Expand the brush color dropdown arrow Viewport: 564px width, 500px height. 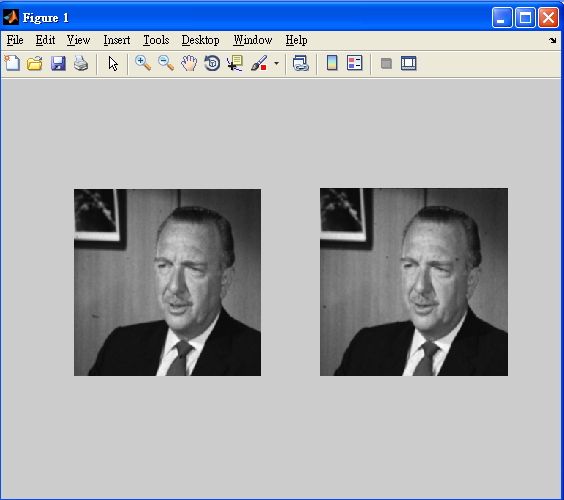pyautogui.click(x=276, y=63)
